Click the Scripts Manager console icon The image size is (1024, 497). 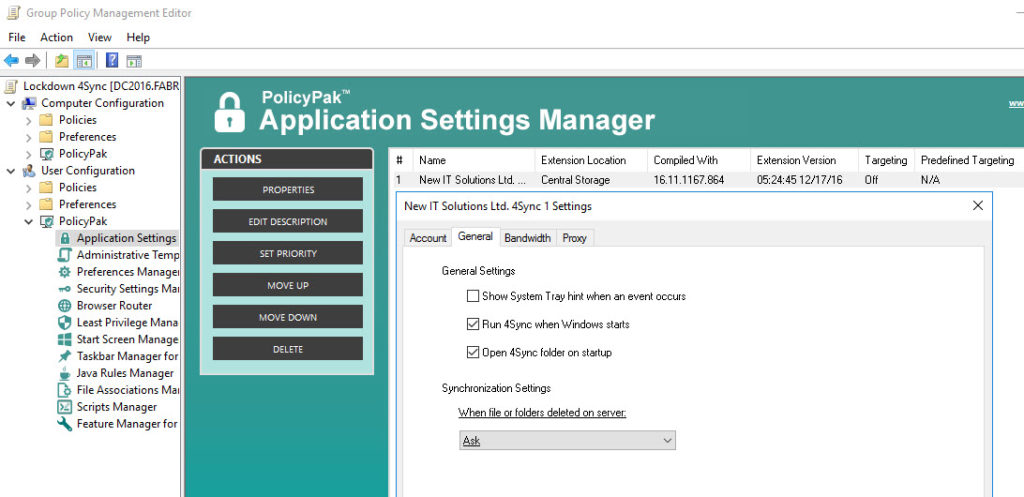click(x=64, y=407)
